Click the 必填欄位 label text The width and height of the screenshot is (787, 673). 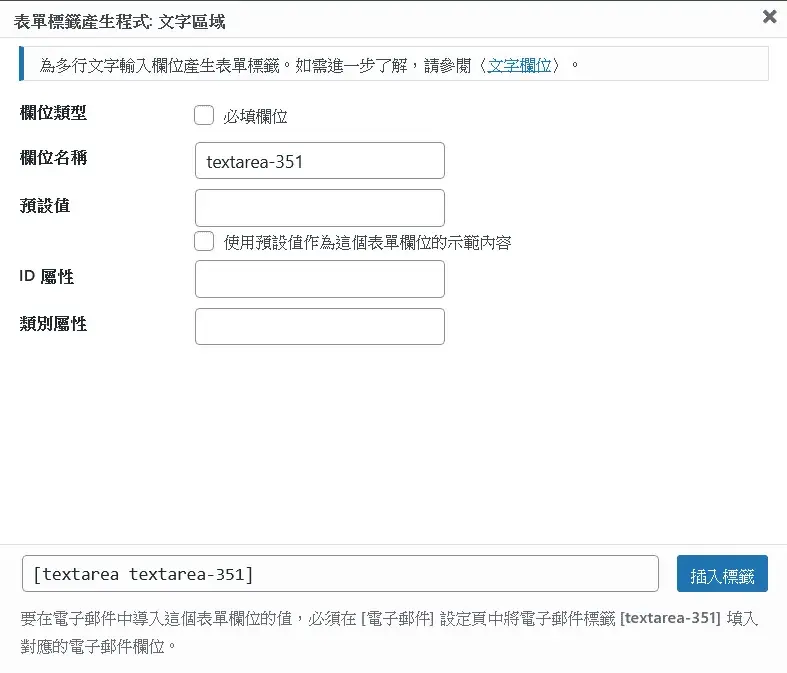coord(255,116)
